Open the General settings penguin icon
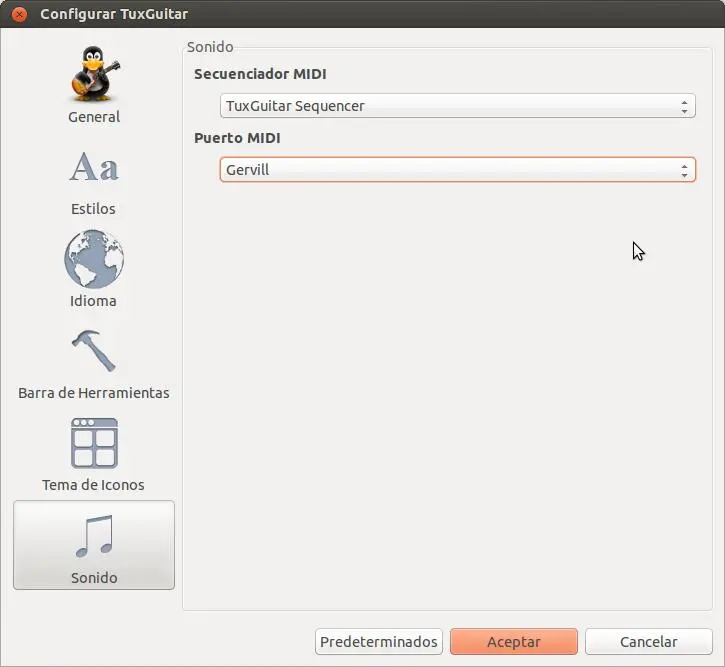The height and width of the screenshot is (667, 725). (x=94, y=74)
